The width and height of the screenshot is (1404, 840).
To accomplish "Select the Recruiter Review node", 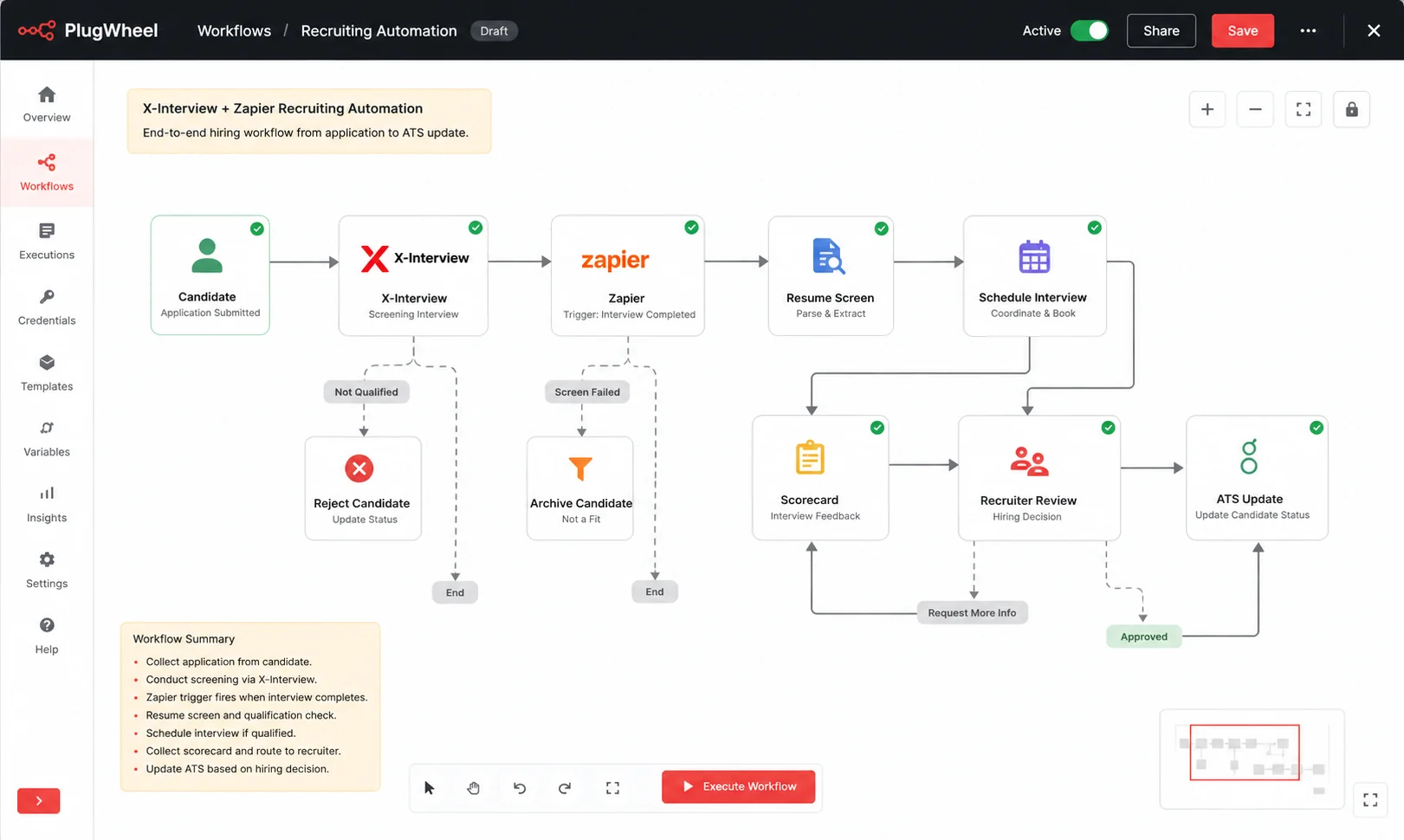I will tap(1039, 478).
